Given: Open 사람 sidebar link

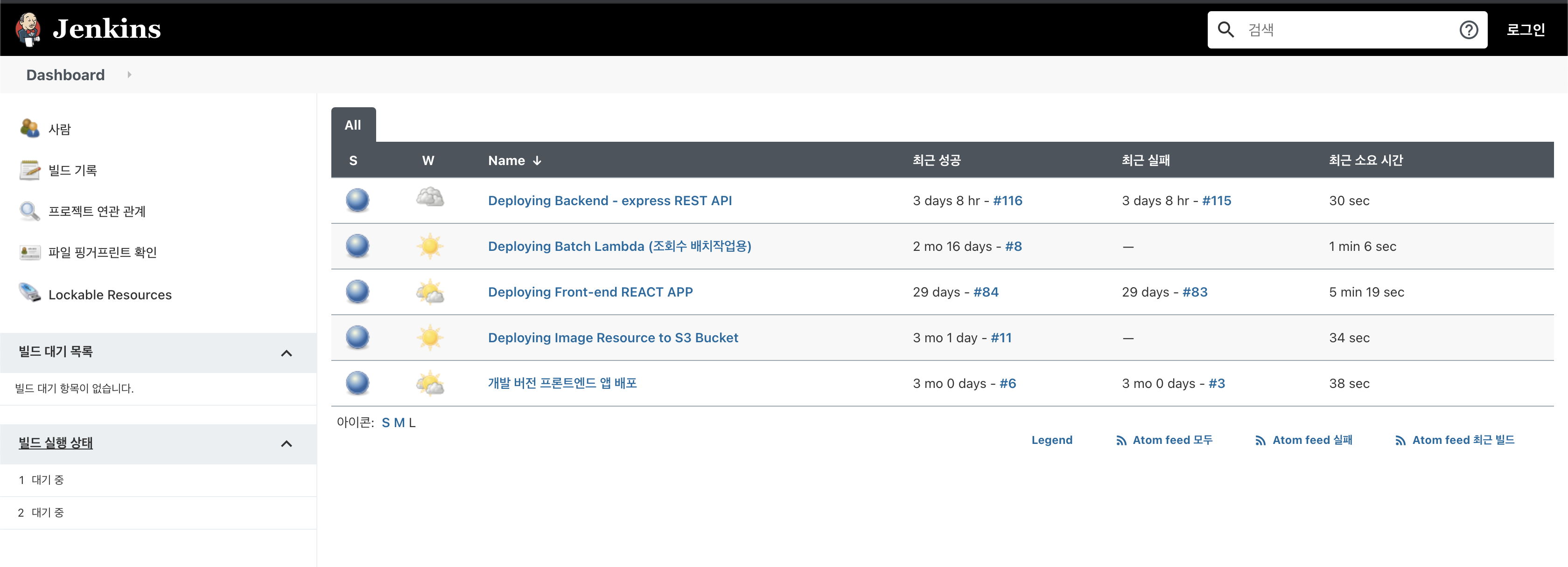Looking at the screenshot, I should pos(60,129).
